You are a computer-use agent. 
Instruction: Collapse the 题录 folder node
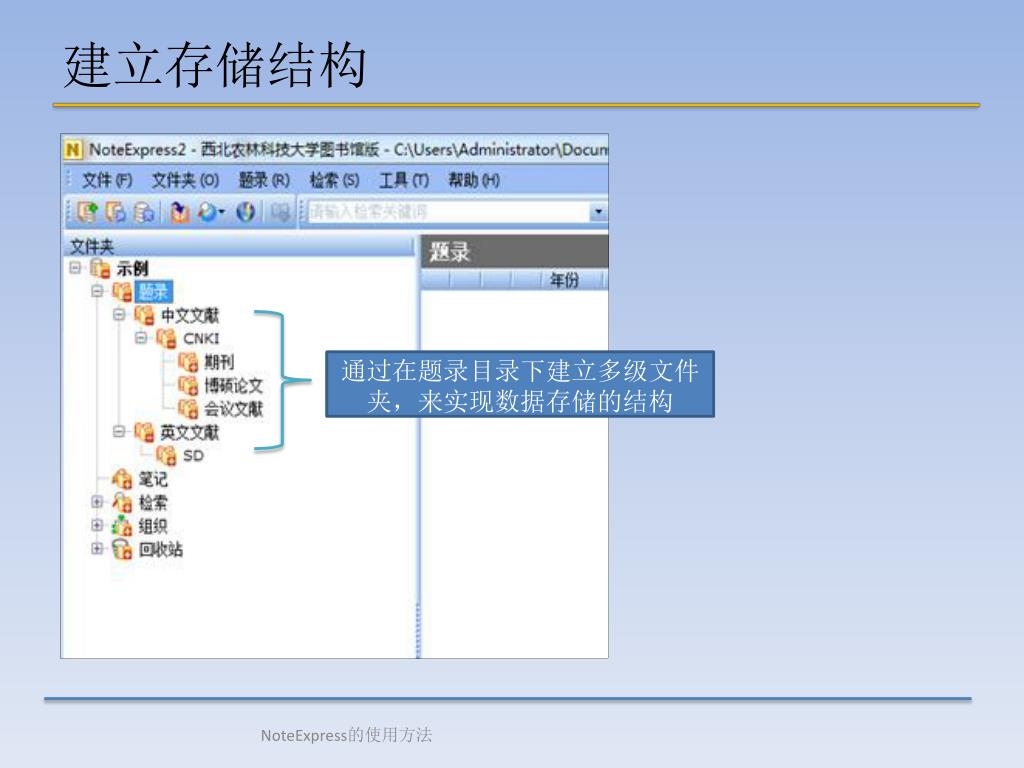tap(97, 291)
